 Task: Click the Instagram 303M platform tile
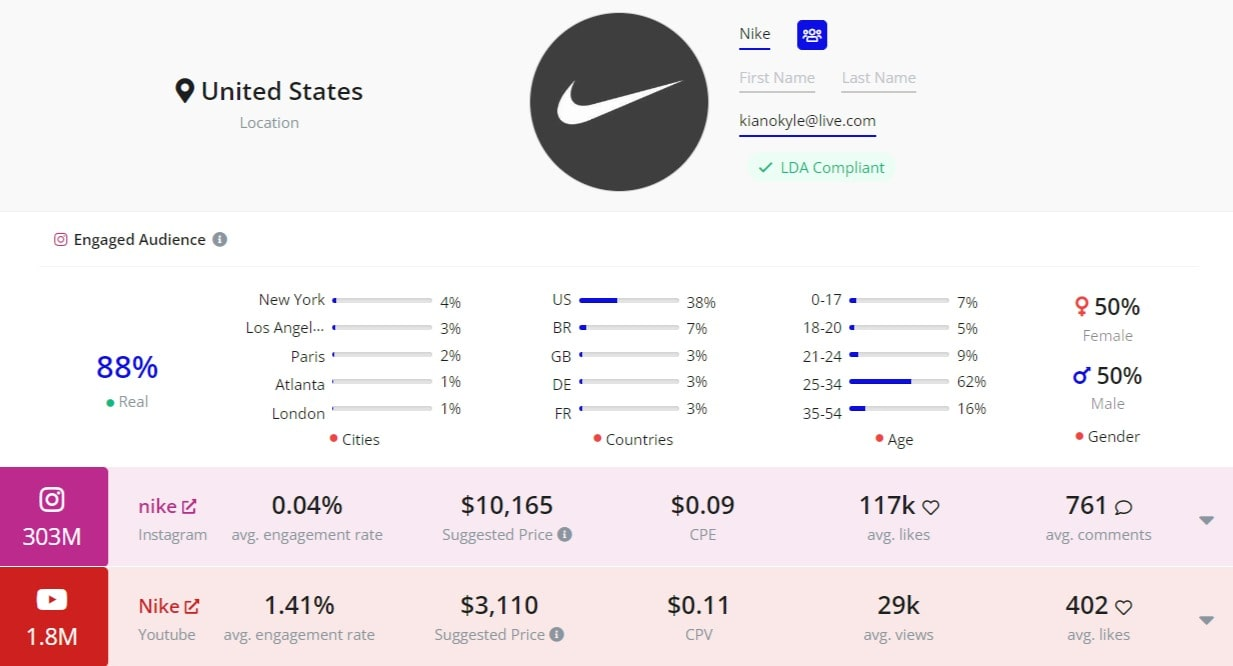click(53, 517)
